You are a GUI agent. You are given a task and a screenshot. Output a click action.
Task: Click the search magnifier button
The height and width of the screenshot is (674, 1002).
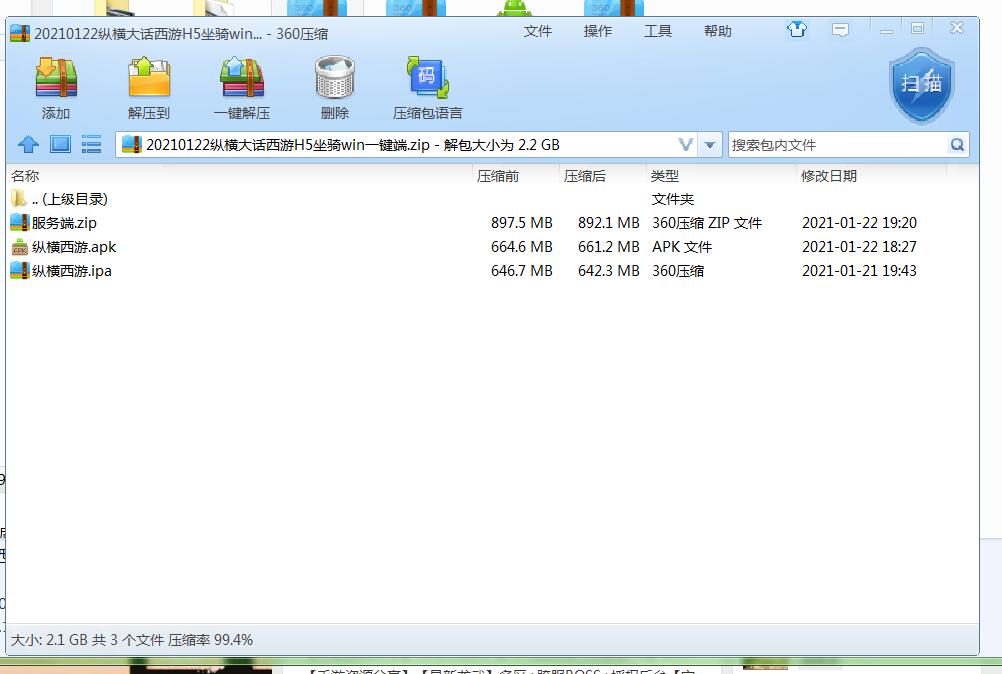(x=958, y=145)
